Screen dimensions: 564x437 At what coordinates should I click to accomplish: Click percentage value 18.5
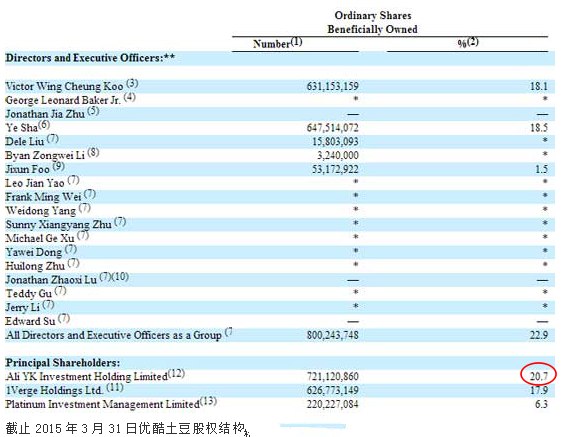[x=539, y=128]
